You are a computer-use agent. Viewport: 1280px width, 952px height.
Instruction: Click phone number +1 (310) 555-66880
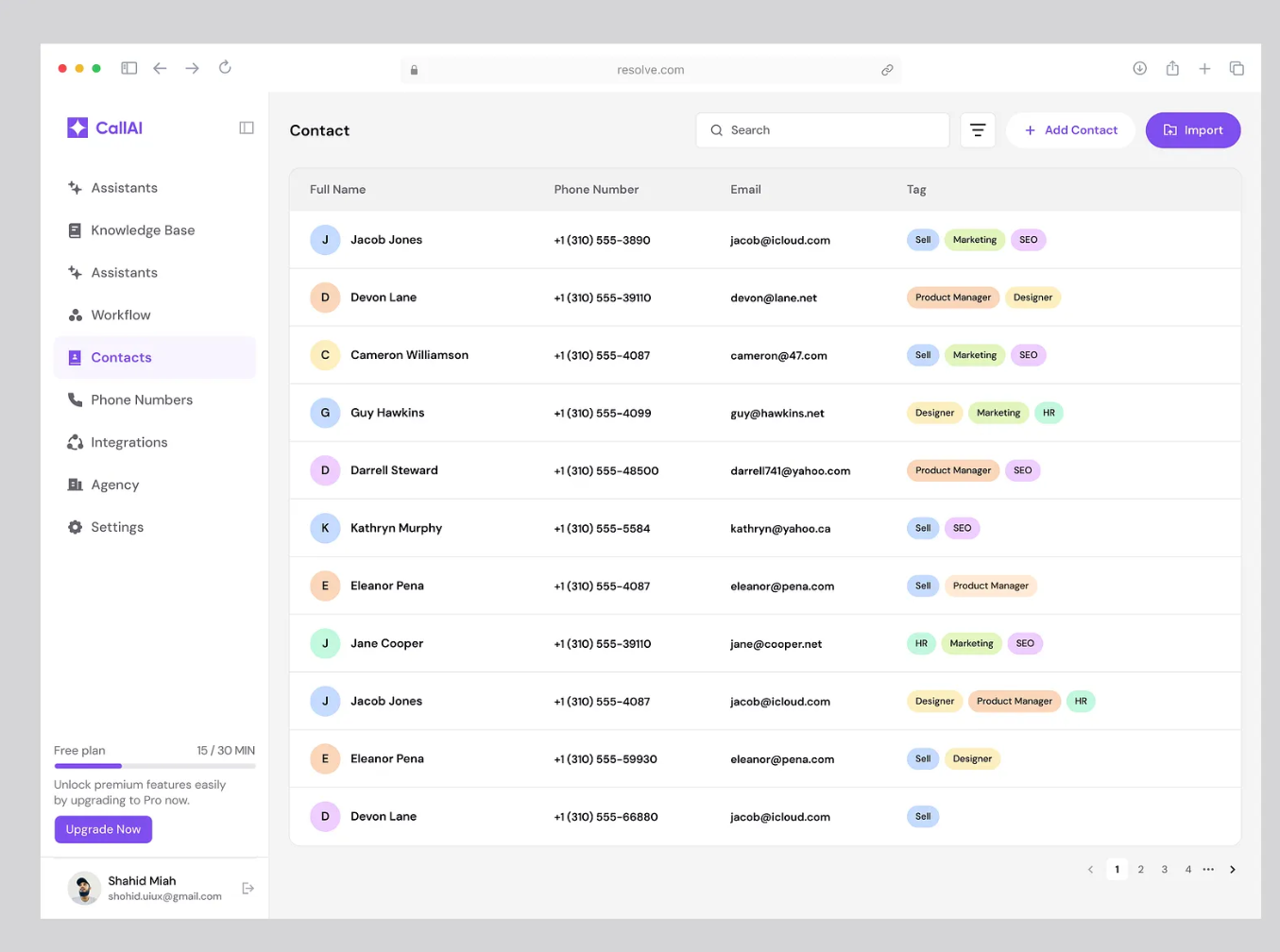(606, 817)
